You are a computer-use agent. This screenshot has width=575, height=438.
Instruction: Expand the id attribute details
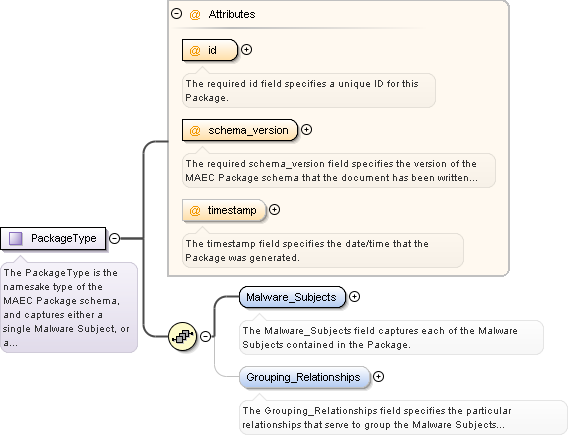246,50
